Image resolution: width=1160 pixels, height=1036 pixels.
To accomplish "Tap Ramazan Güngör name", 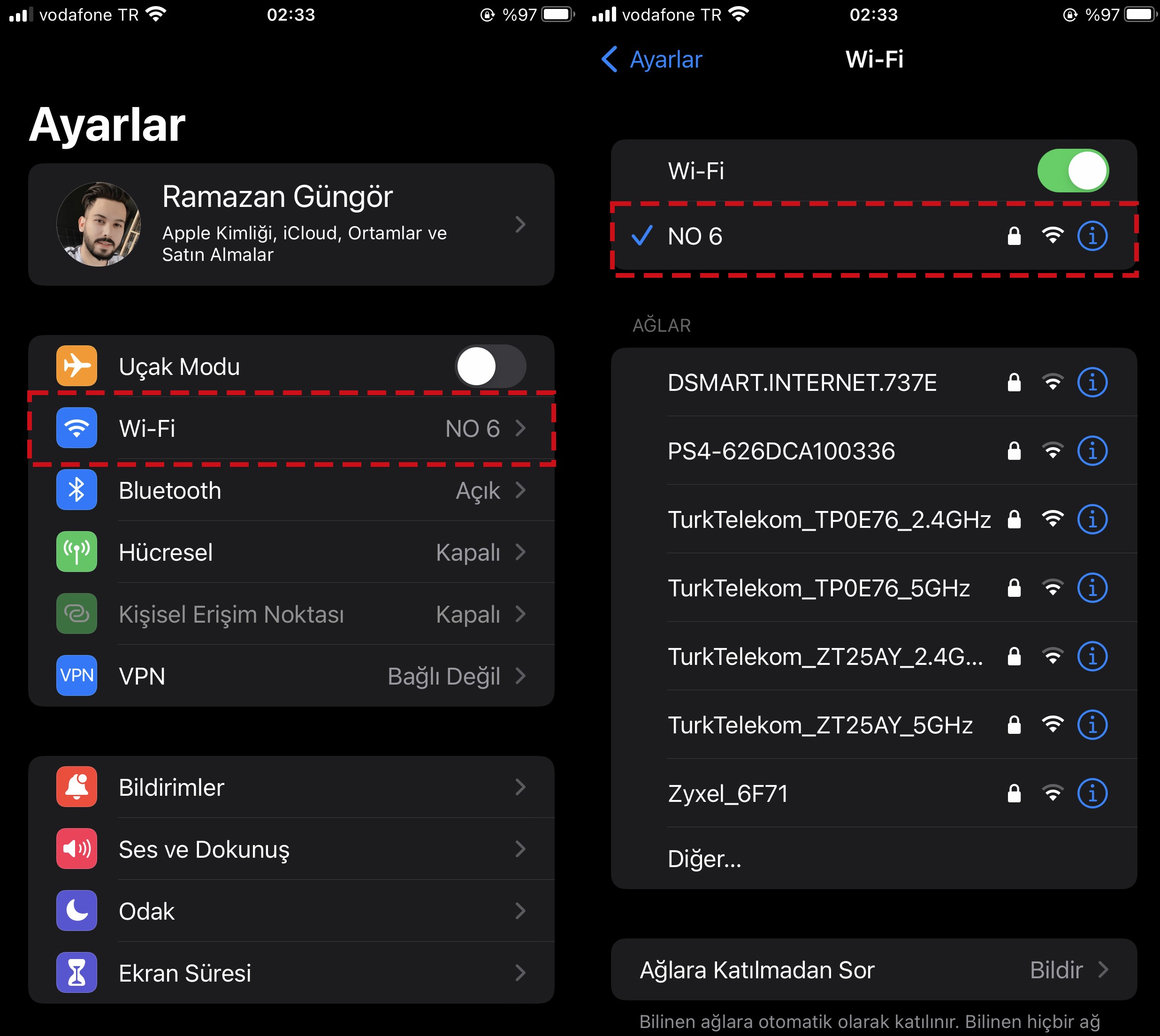I will [x=277, y=197].
